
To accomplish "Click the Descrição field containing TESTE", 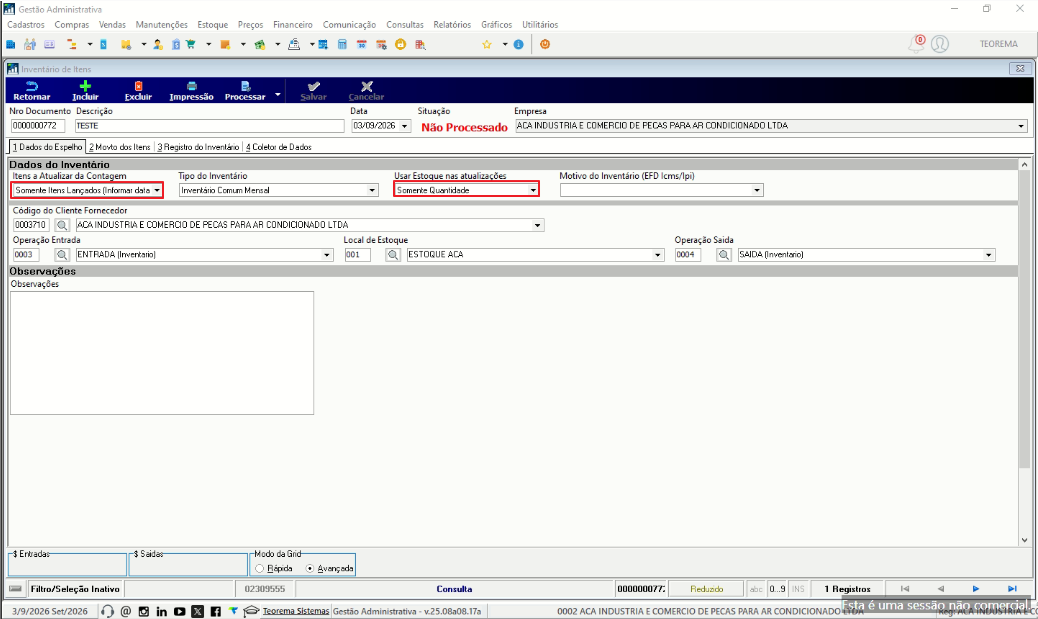I will pos(210,126).
